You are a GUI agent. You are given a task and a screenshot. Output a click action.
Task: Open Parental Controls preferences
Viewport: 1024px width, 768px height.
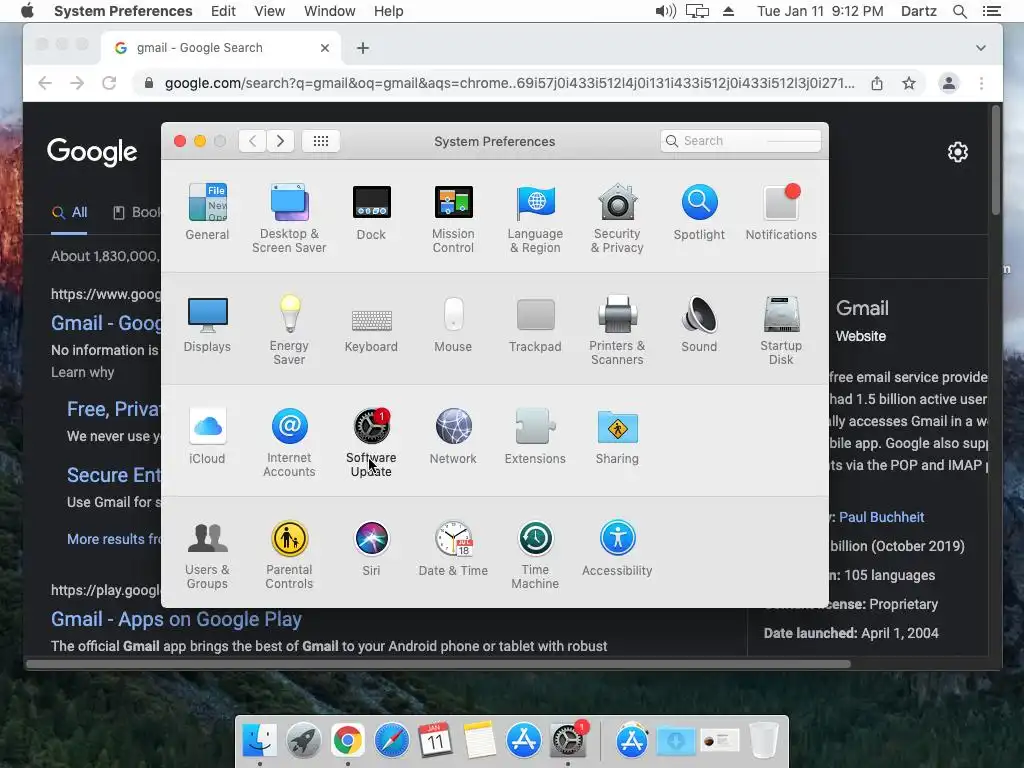point(289,554)
